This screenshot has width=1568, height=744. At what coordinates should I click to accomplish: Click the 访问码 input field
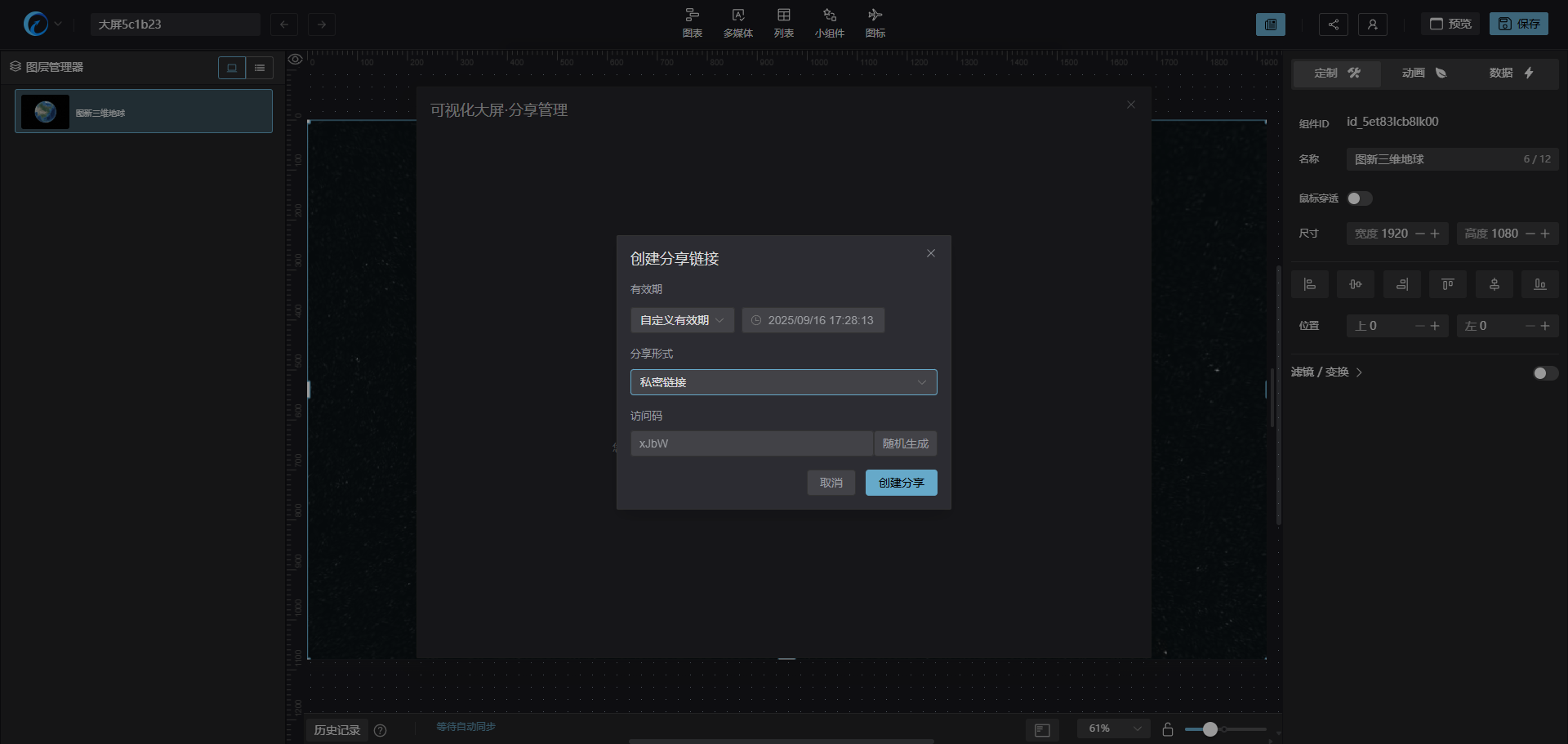click(751, 443)
